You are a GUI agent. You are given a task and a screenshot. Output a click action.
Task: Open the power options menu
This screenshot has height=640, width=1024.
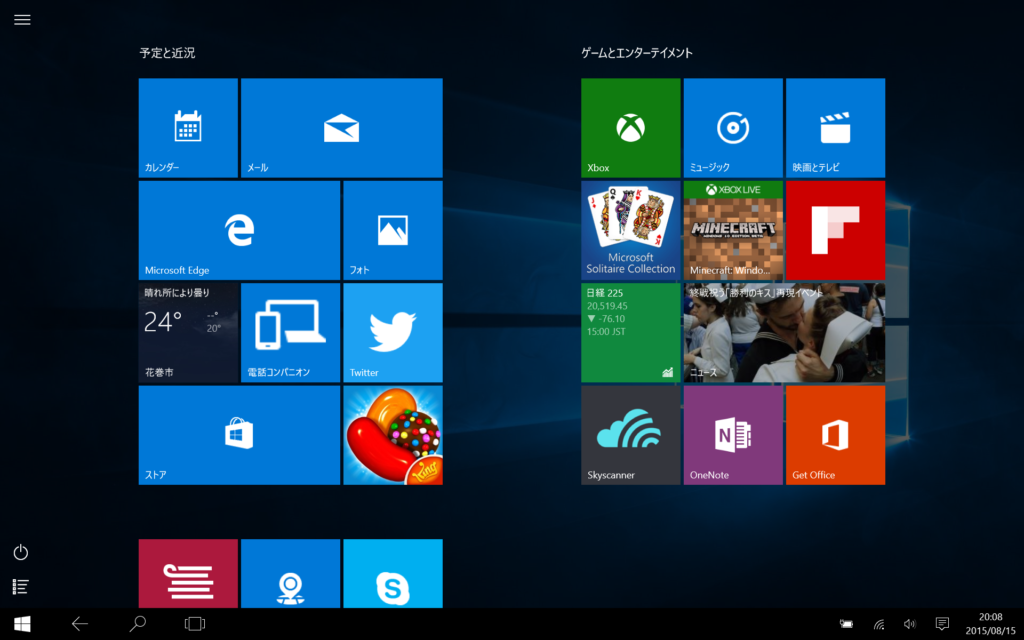coord(20,552)
